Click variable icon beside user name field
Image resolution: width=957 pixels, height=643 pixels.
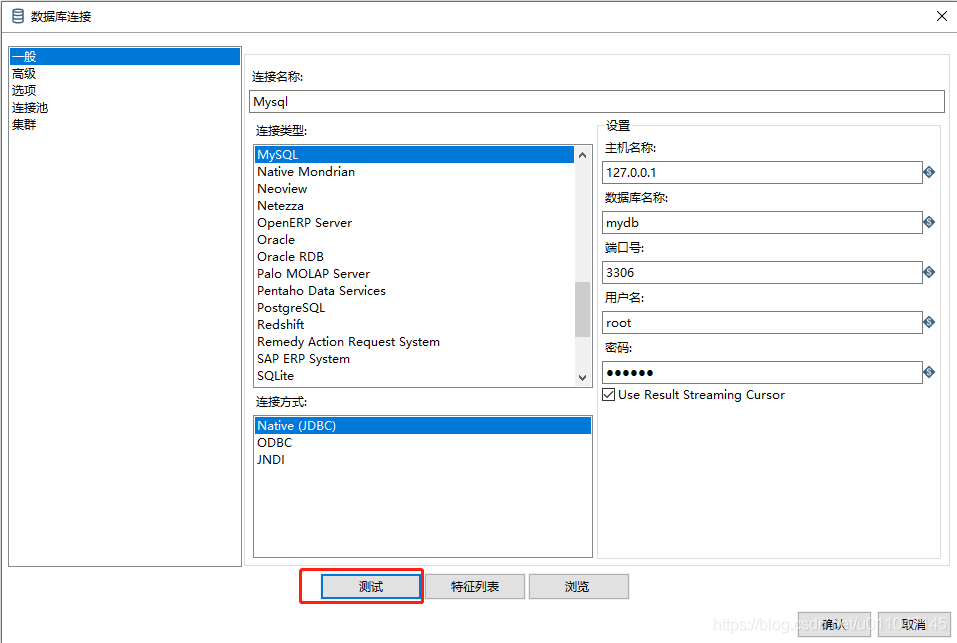pos(929,322)
